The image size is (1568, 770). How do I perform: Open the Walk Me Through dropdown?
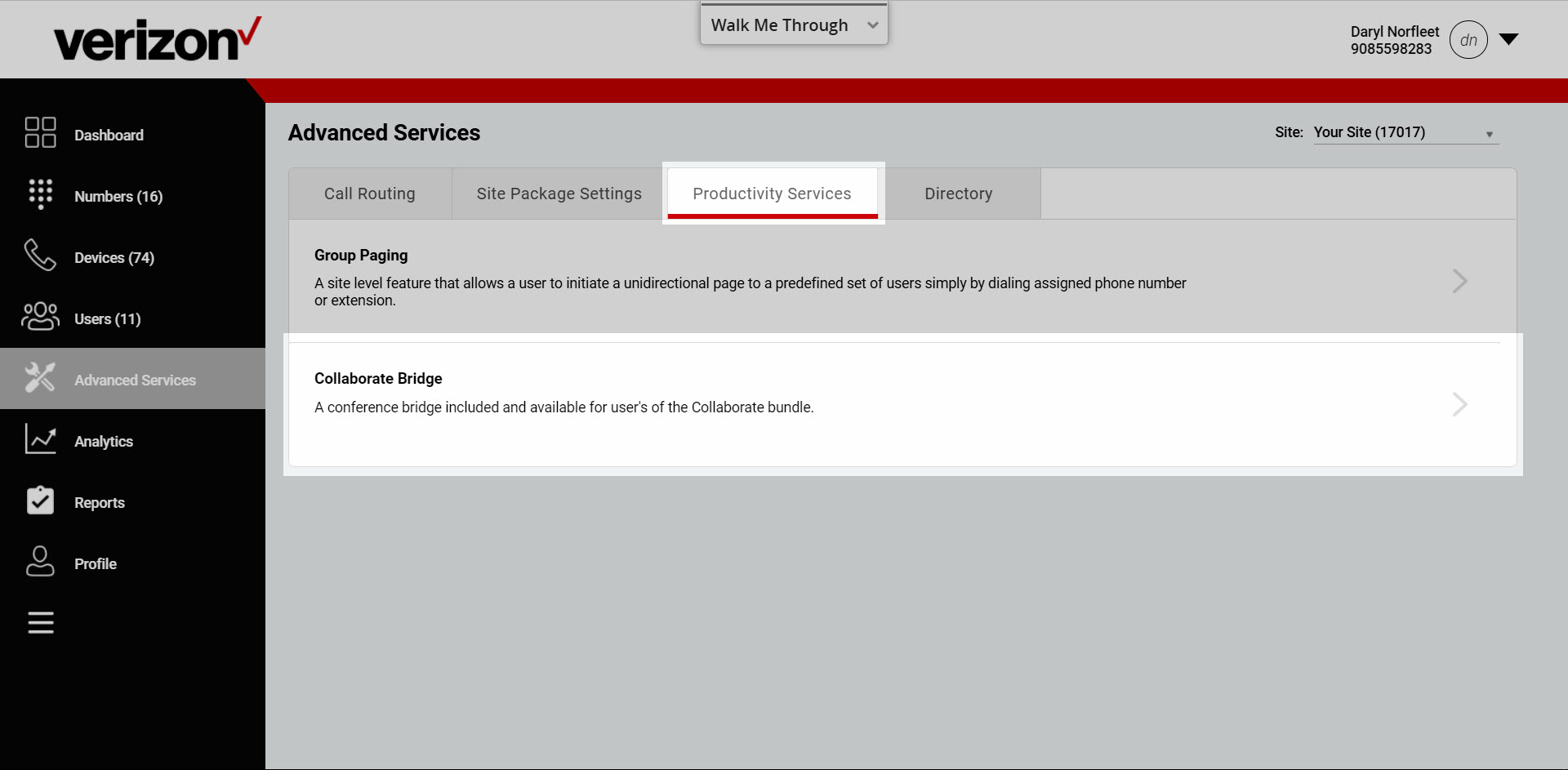click(x=794, y=24)
